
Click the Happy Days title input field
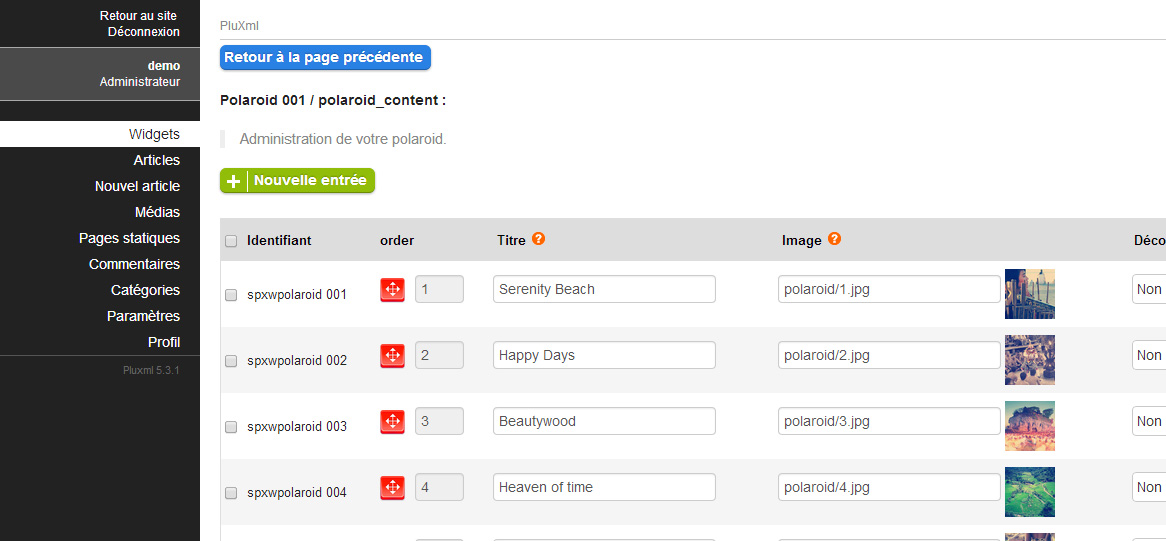[x=604, y=355]
